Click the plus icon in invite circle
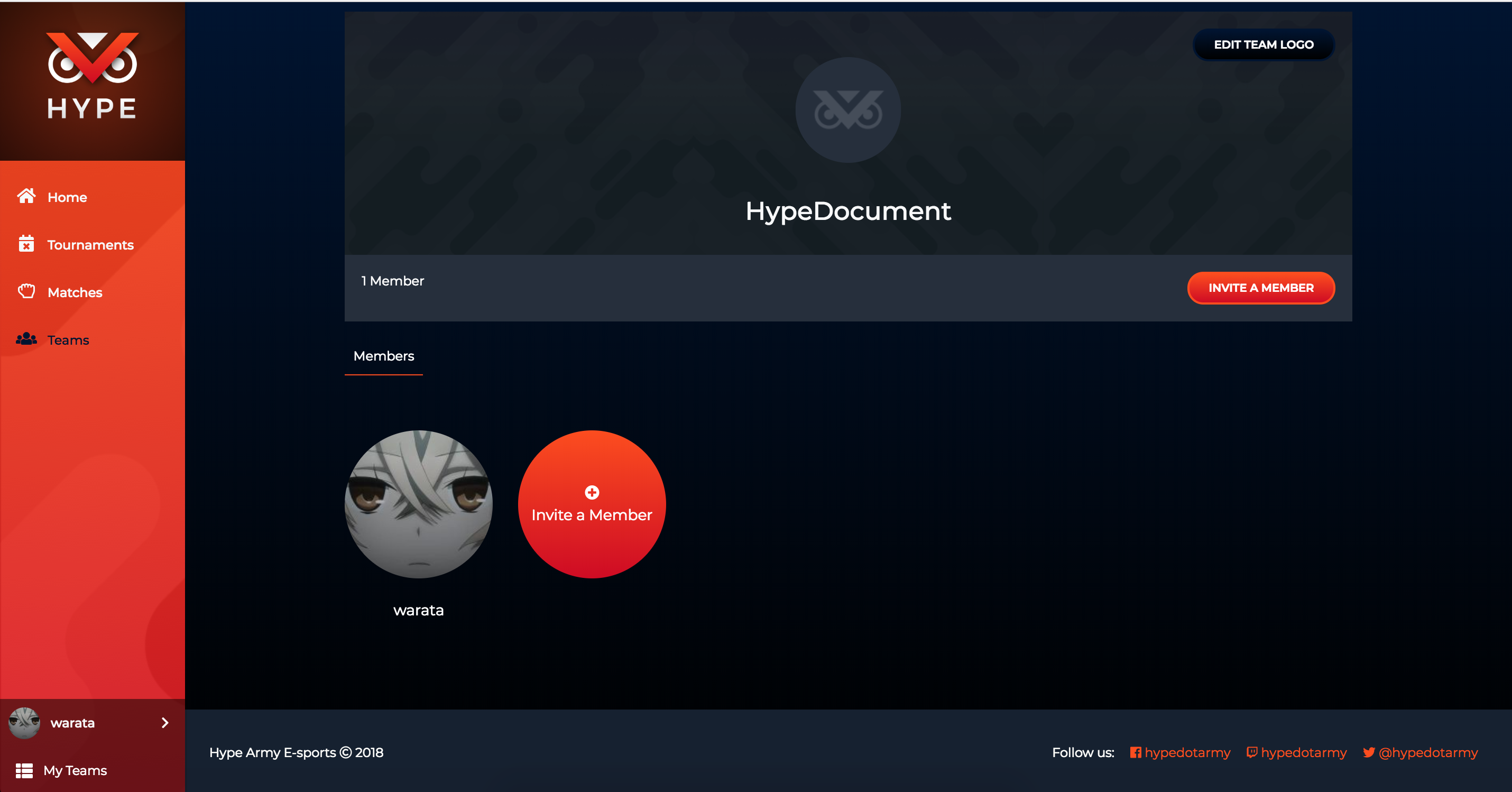Screen dimensions: 1512x792 (x=592, y=492)
